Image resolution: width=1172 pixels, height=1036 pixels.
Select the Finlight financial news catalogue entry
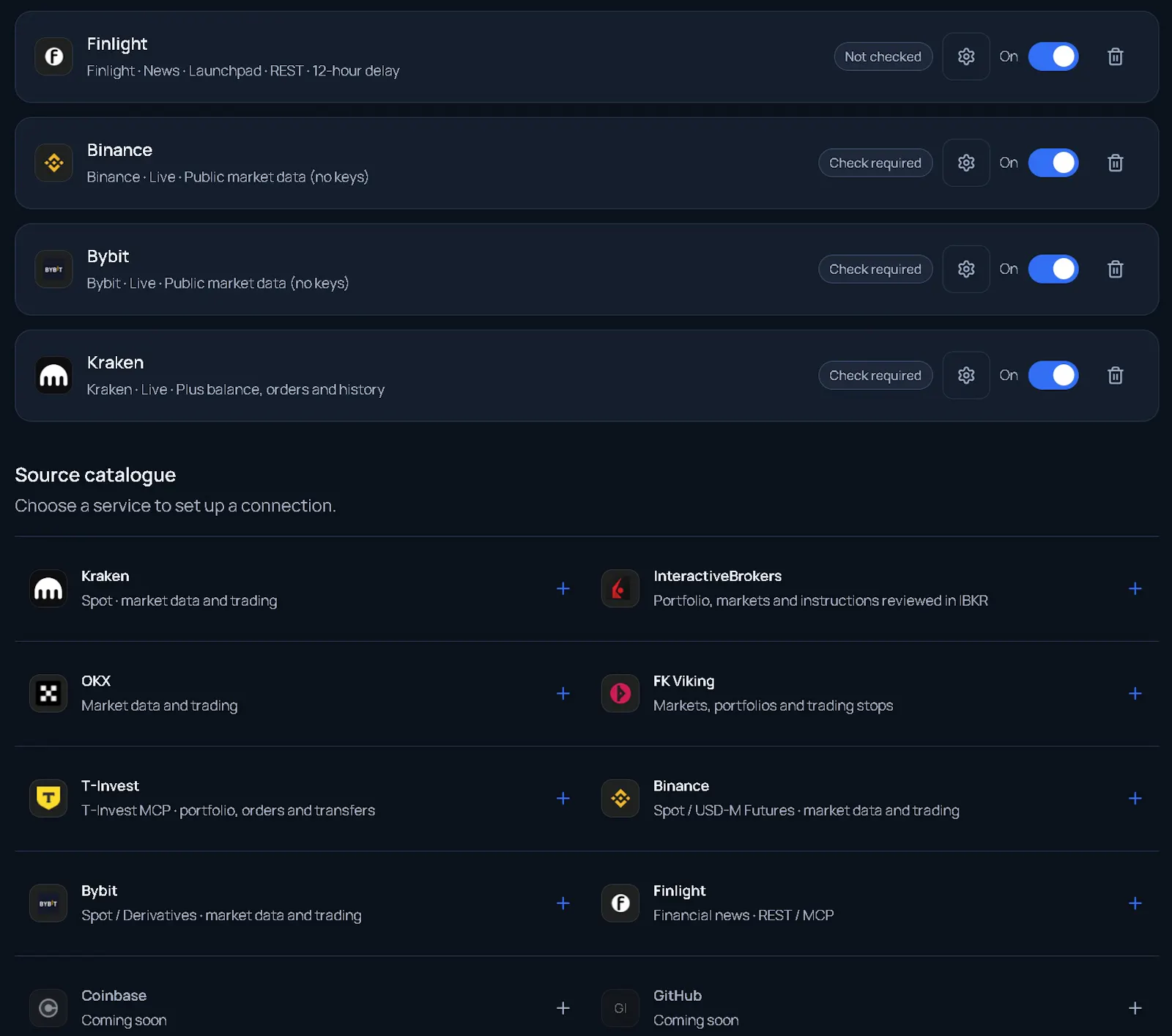(872, 903)
